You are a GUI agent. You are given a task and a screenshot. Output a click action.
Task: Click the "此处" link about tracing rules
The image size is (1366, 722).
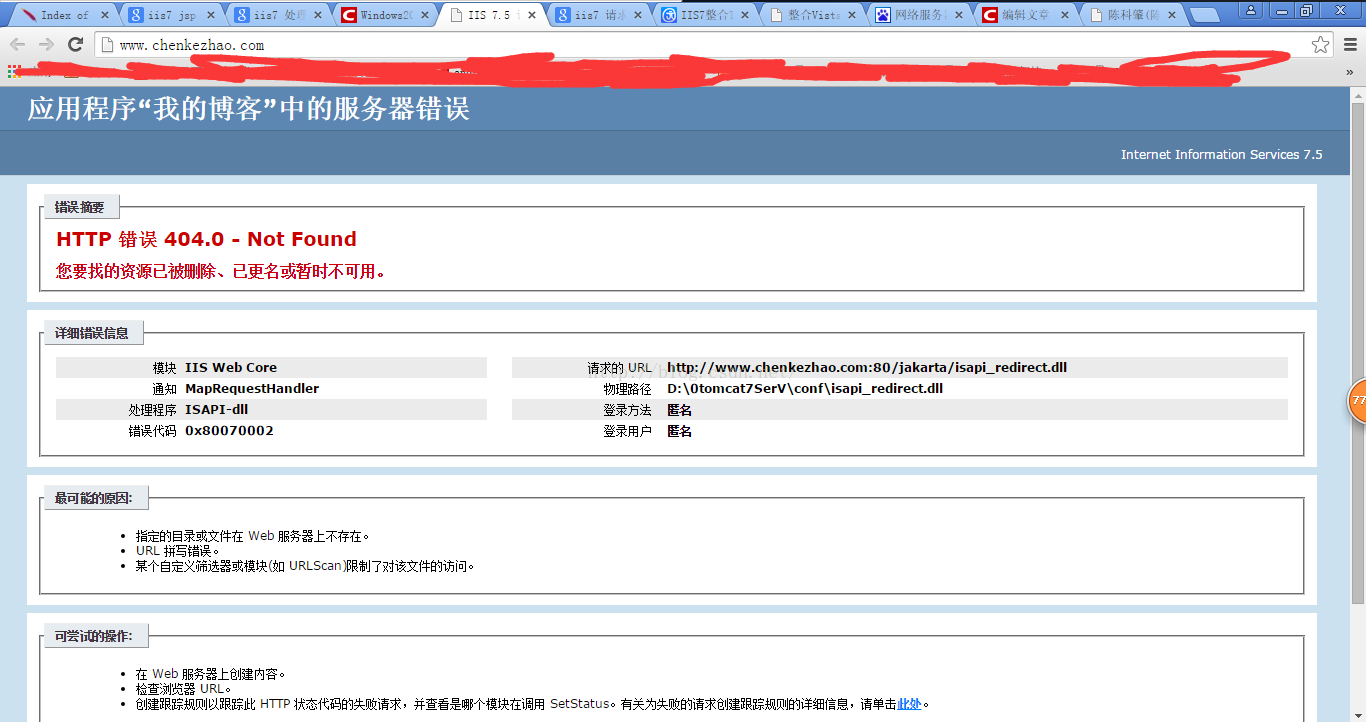click(x=909, y=704)
